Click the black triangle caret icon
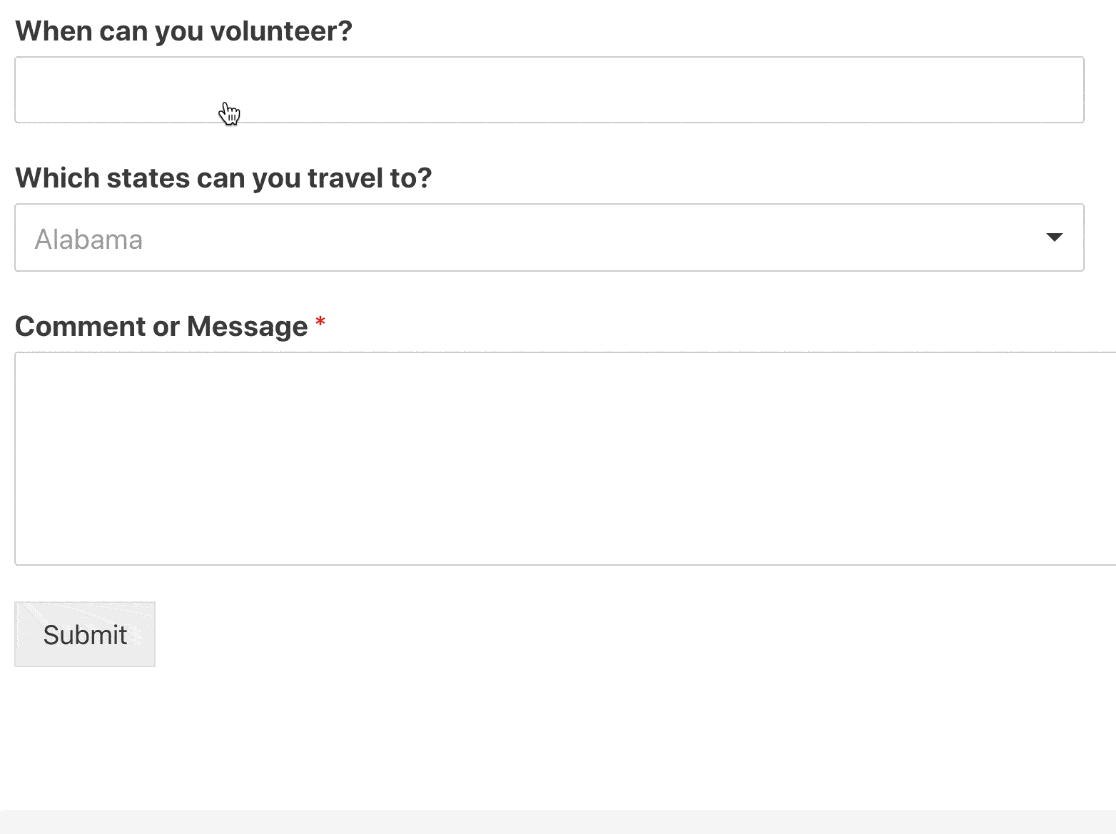This screenshot has height=834, width=1116. pyautogui.click(x=1053, y=238)
